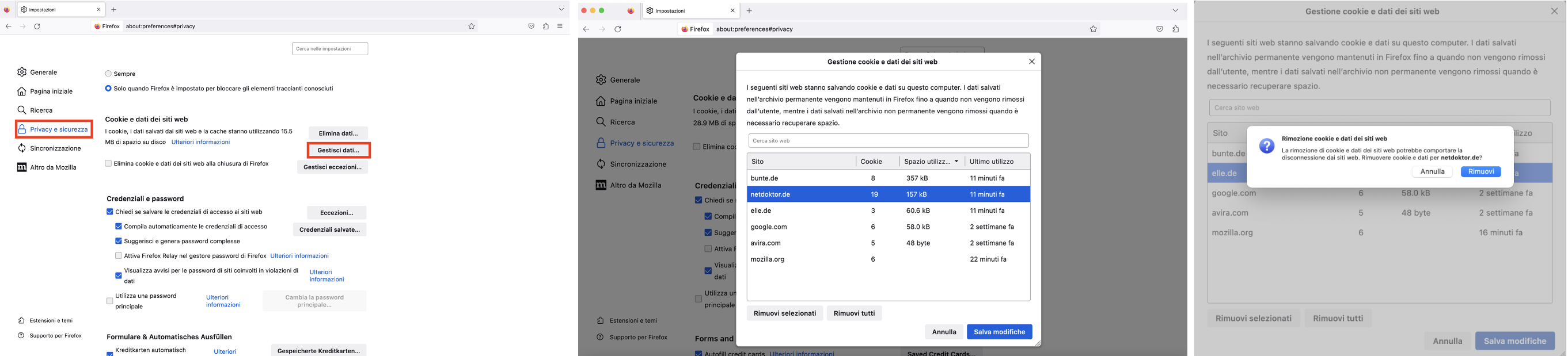Close the cookie dialog in middle window

tap(1032, 62)
